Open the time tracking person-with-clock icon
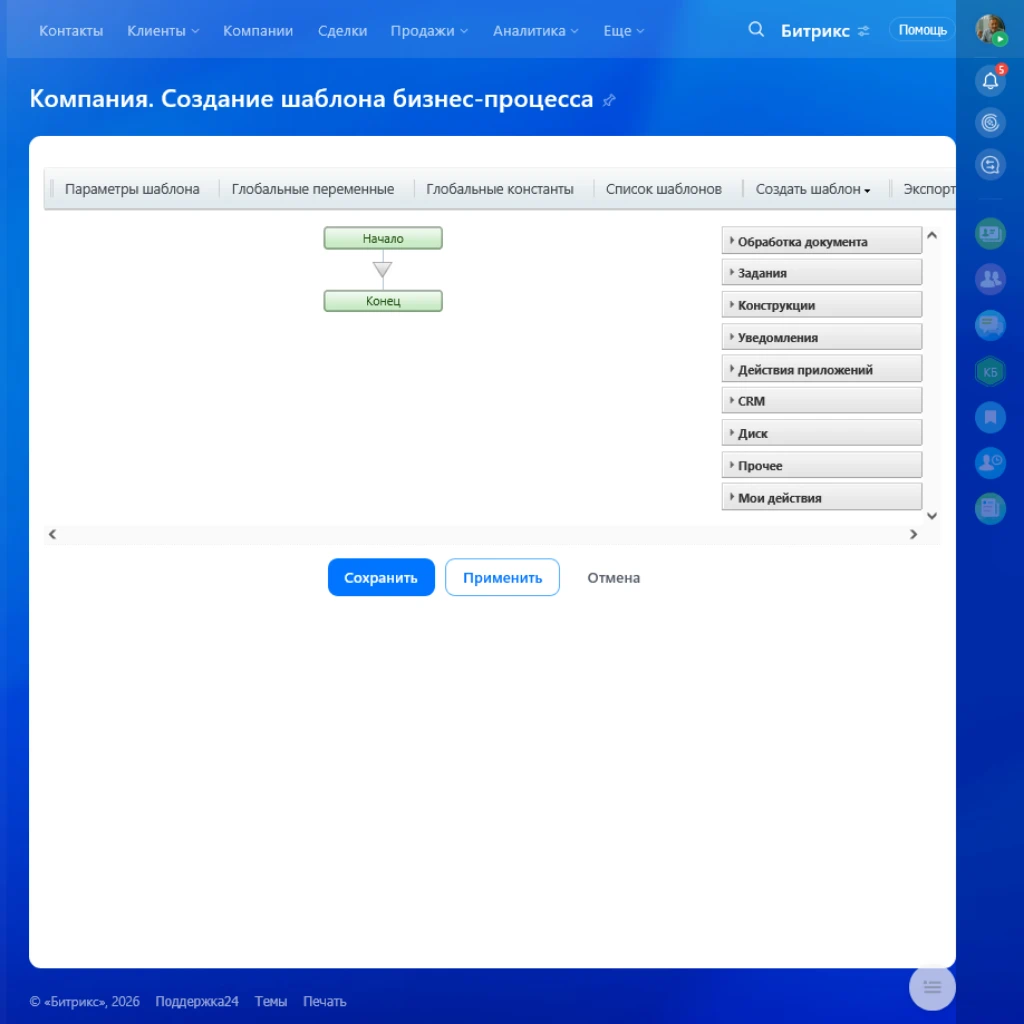The width and height of the screenshot is (1024, 1024). coord(989,463)
